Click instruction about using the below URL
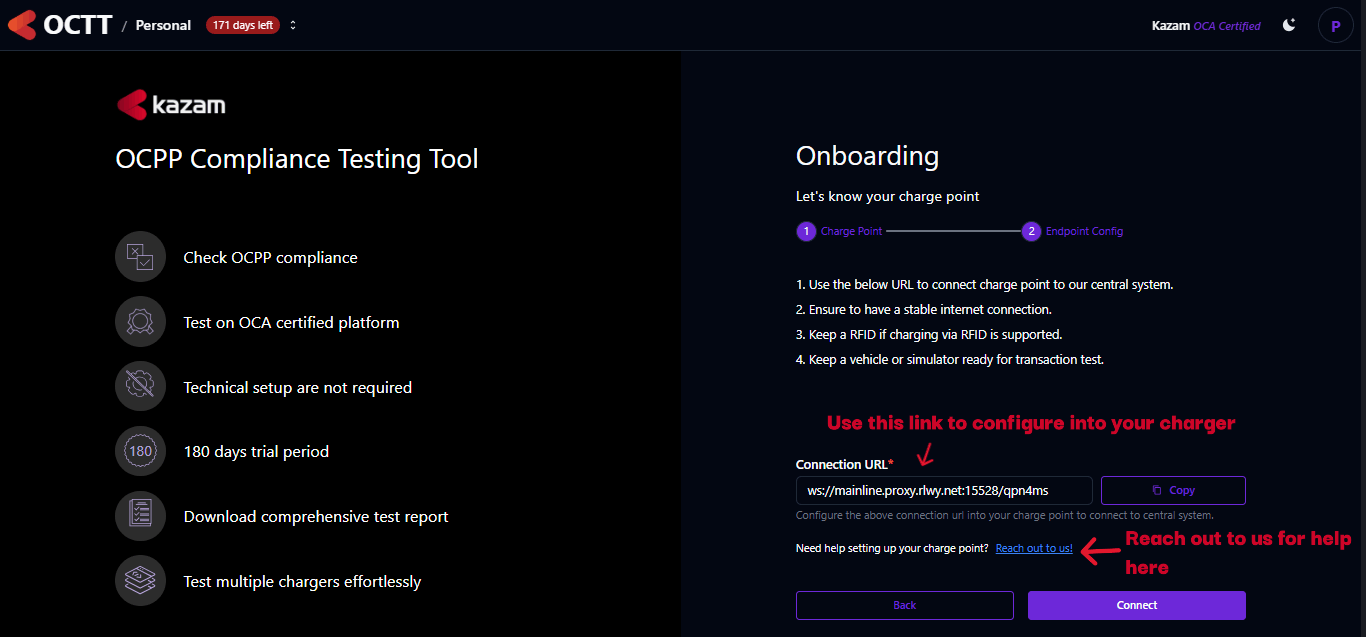Viewport: 1366px width, 637px height. point(984,284)
